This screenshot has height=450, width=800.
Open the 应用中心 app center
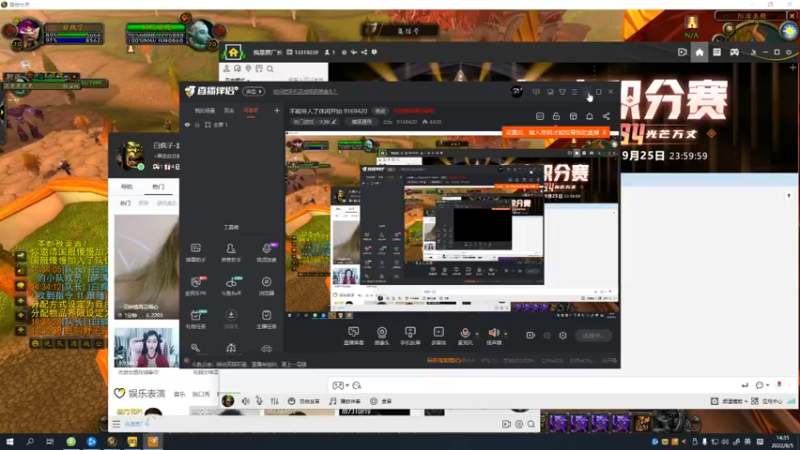click(767, 402)
